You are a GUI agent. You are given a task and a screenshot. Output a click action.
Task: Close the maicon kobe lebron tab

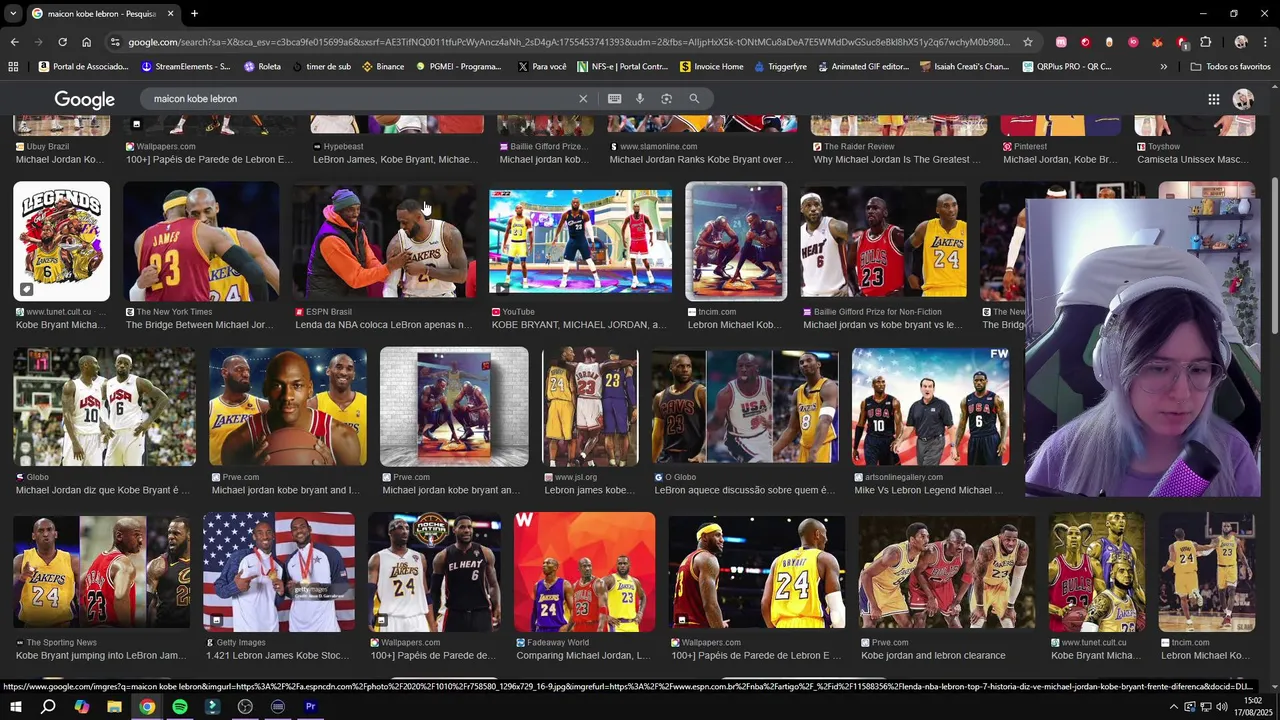pyautogui.click(x=170, y=14)
